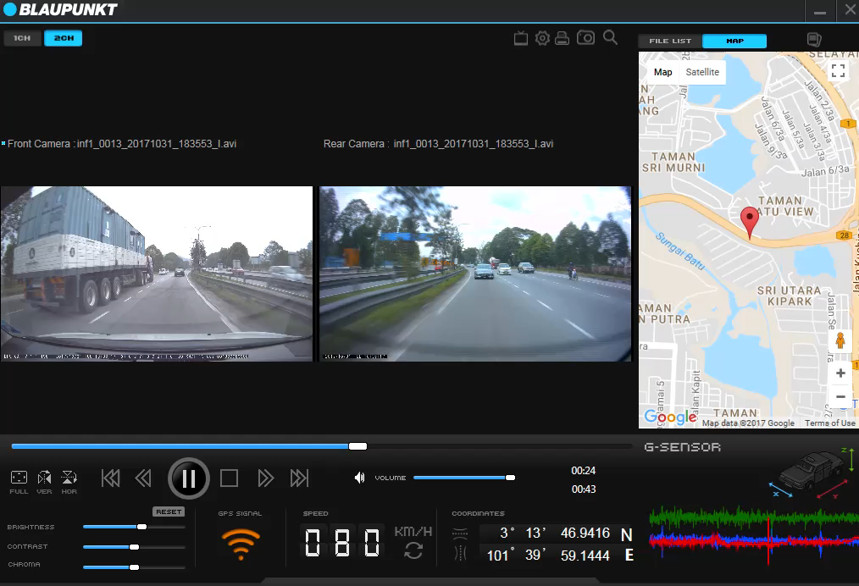This screenshot has height=586, width=859.
Task: Switch to 1CH single channel view
Action: [x=22, y=38]
